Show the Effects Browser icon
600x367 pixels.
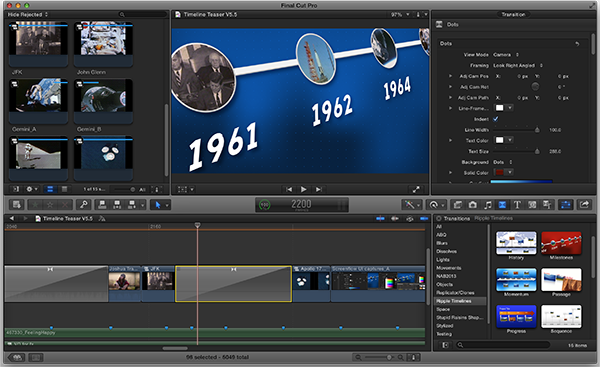(x=458, y=205)
